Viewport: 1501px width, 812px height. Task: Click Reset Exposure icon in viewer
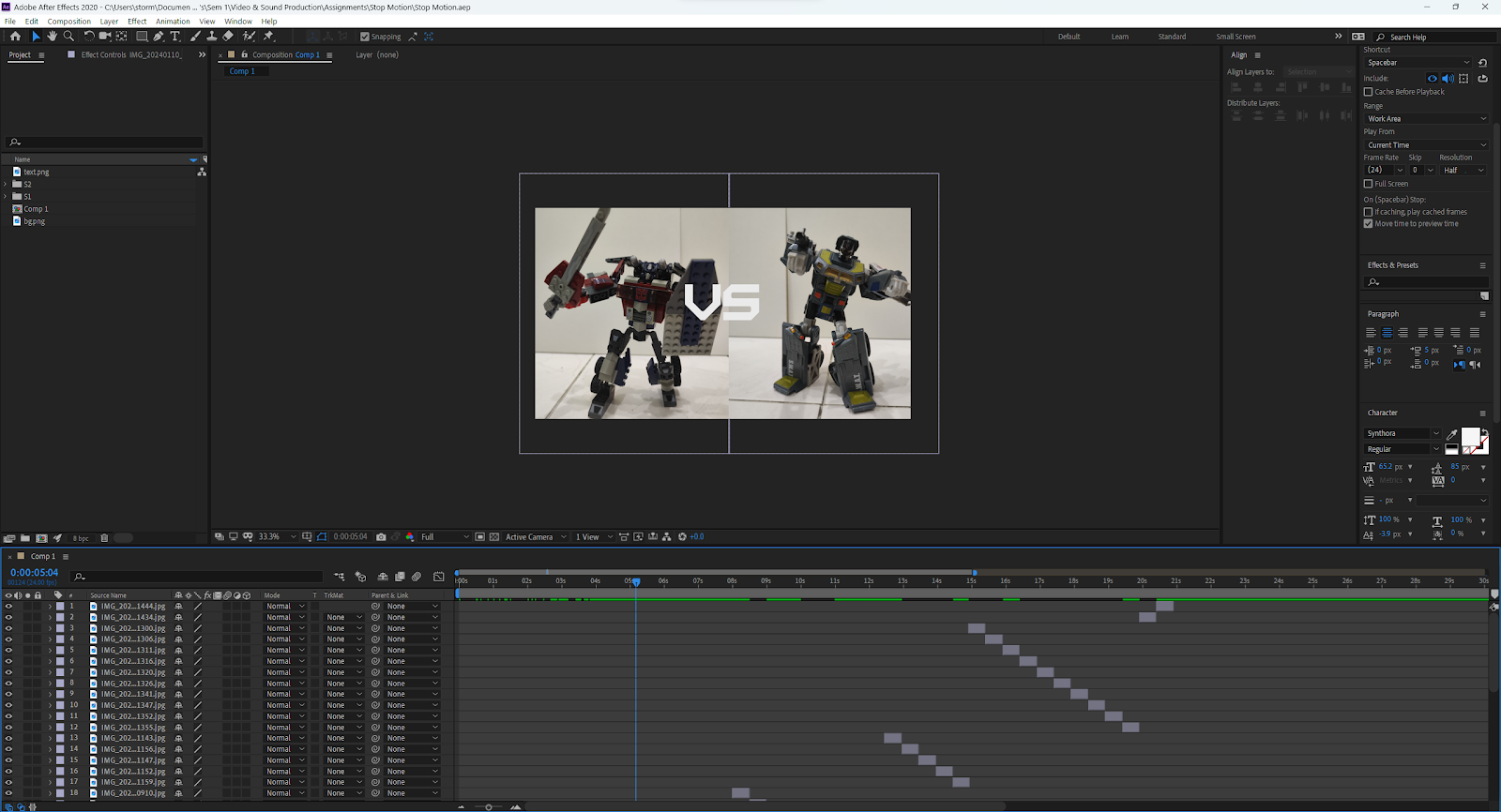tap(682, 537)
